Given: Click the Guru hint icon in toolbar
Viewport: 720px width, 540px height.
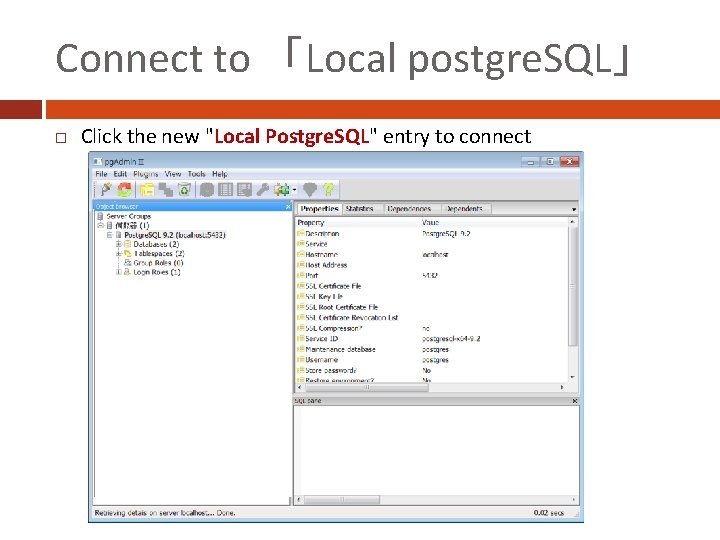Looking at the screenshot, I should click(310, 190).
